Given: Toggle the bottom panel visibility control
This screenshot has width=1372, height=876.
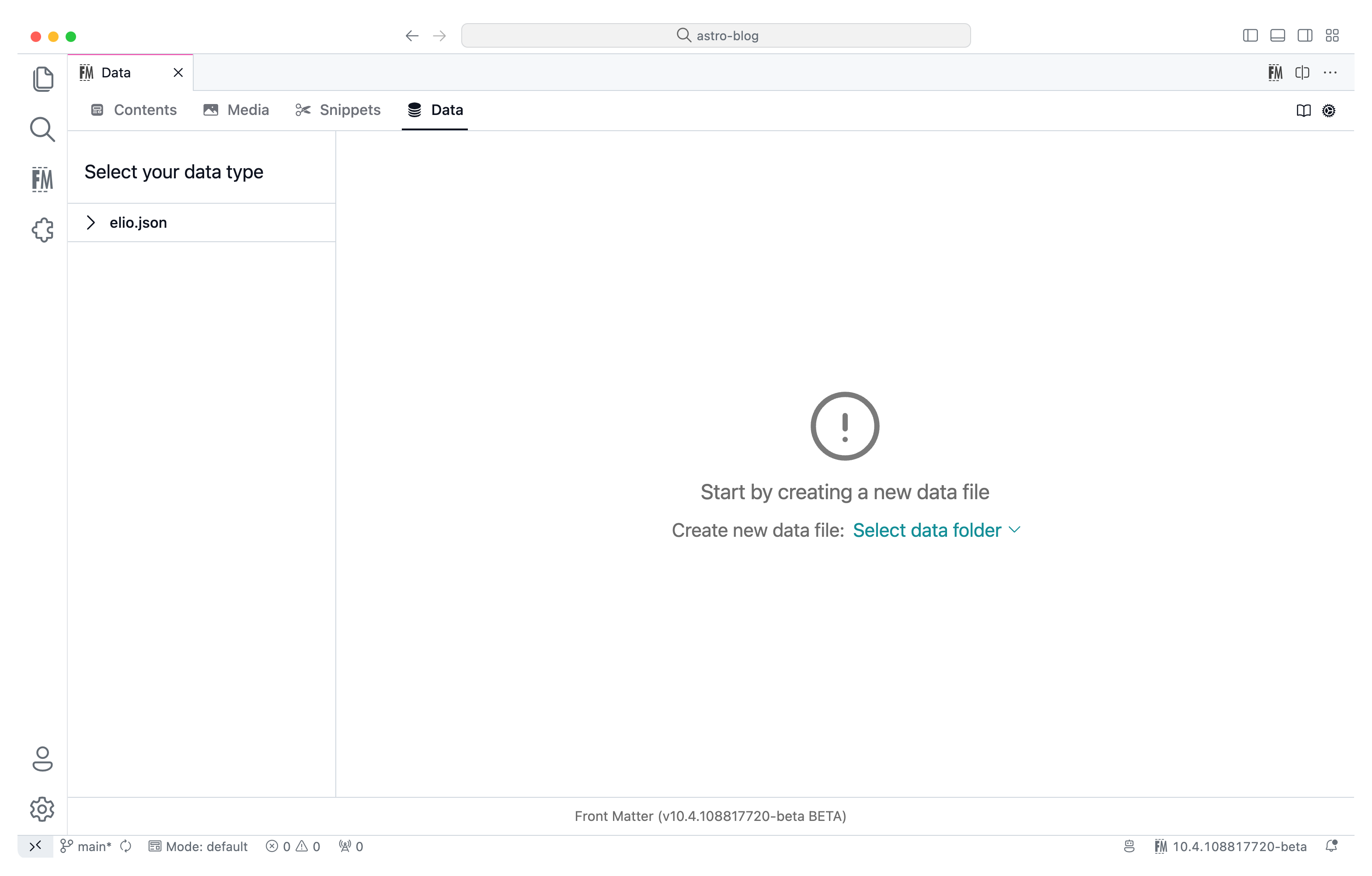Looking at the screenshot, I should (1278, 35).
